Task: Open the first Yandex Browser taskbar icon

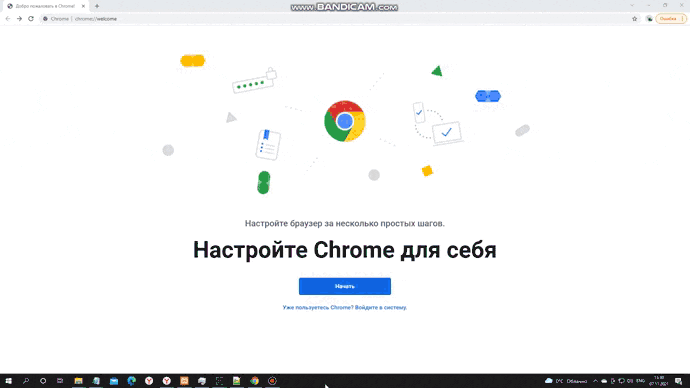Action: click(149, 381)
